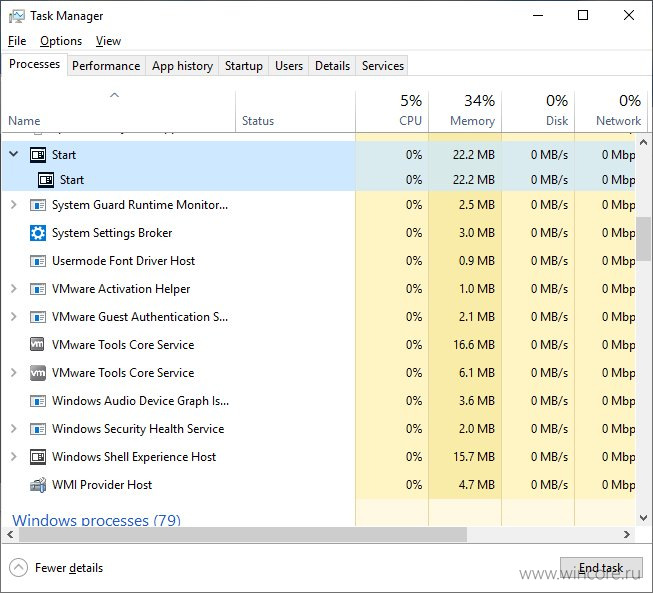Switch to the Users tab
Viewport: 653px width, 593px height.
point(289,66)
